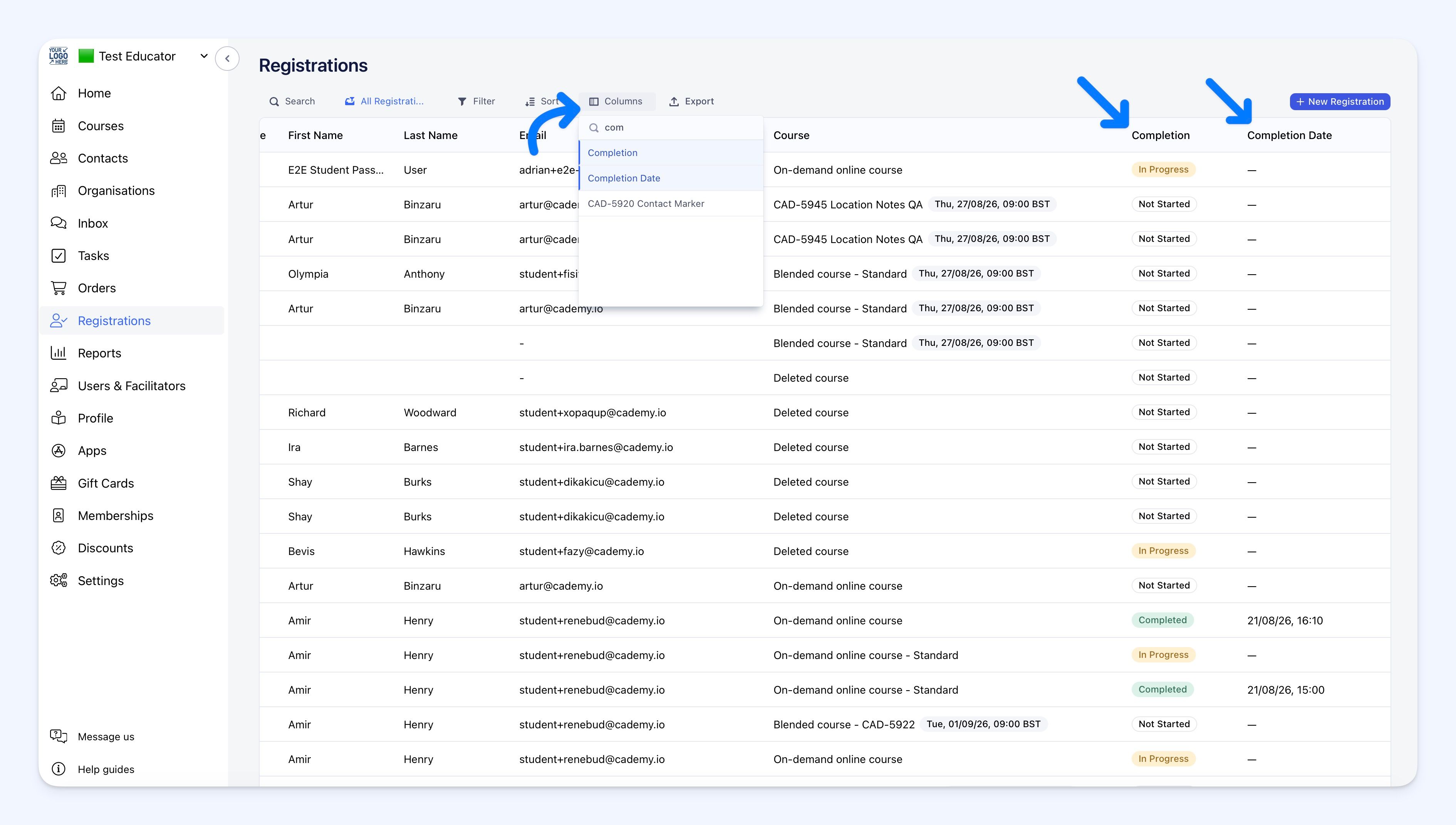
Task: Open the Help guides link
Action: click(x=106, y=770)
